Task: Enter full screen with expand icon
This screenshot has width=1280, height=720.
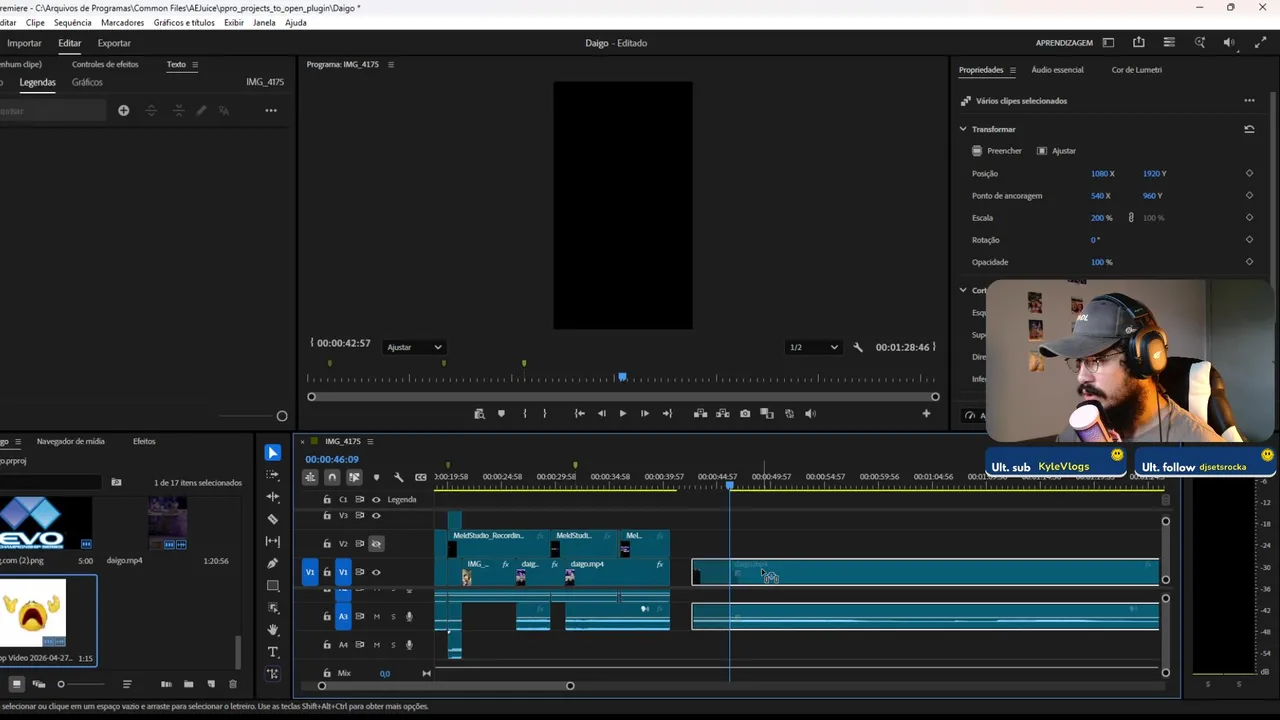Action: point(1260,43)
